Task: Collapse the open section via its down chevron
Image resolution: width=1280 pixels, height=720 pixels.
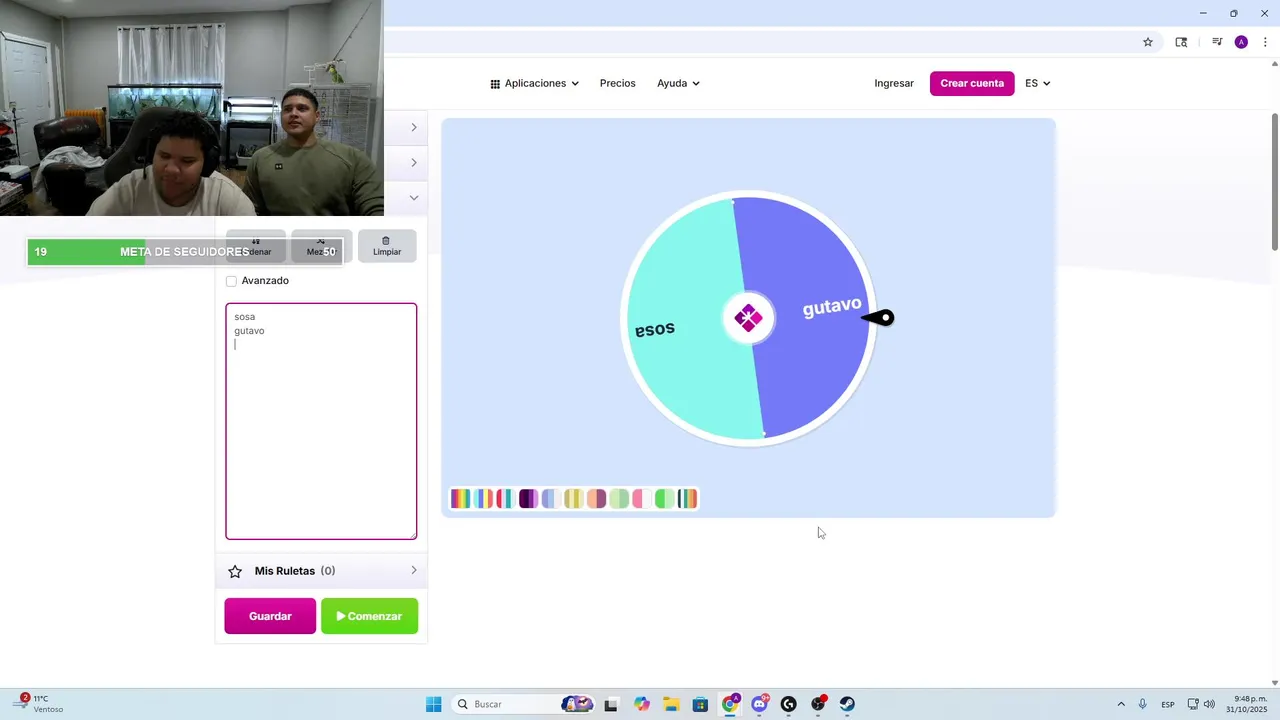Action: pos(414,198)
